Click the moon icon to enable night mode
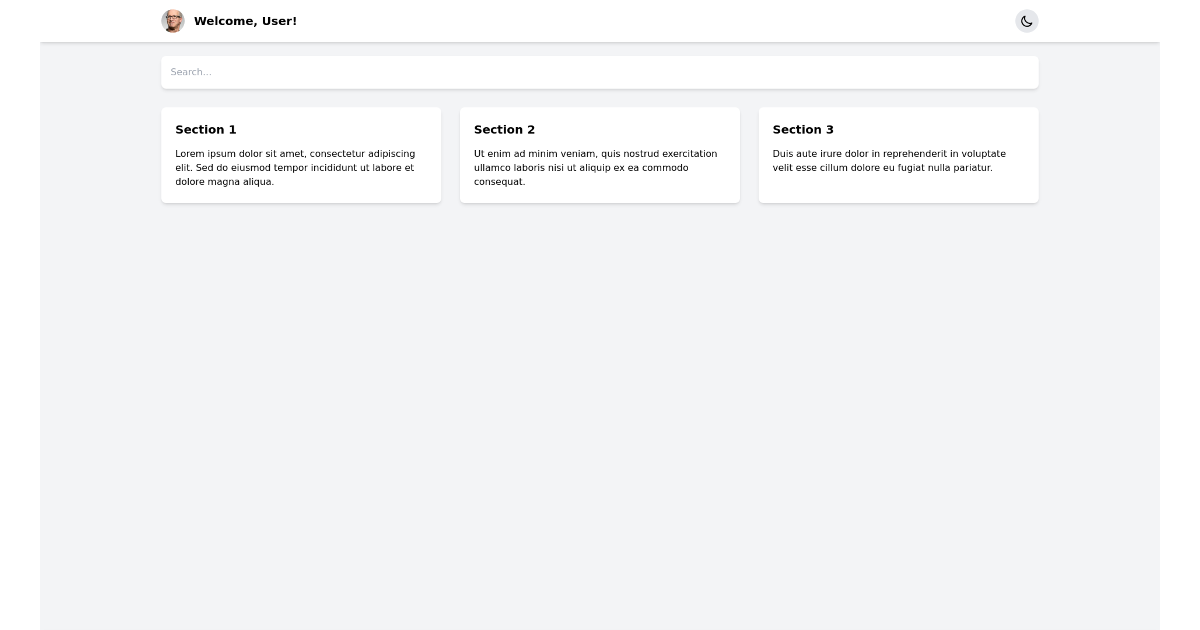Image resolution: width=1200 pixels, height=630 pixels. coord(1027,21)
